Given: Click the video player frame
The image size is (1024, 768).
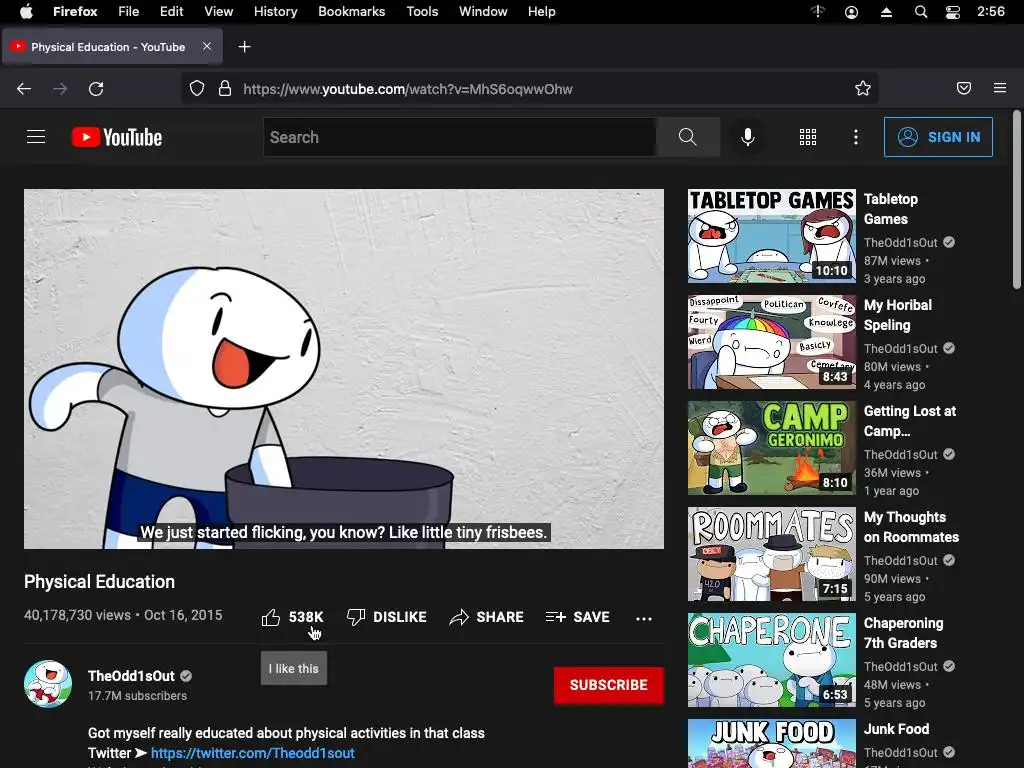Looking at the screenshot, I should coord(344,369).
